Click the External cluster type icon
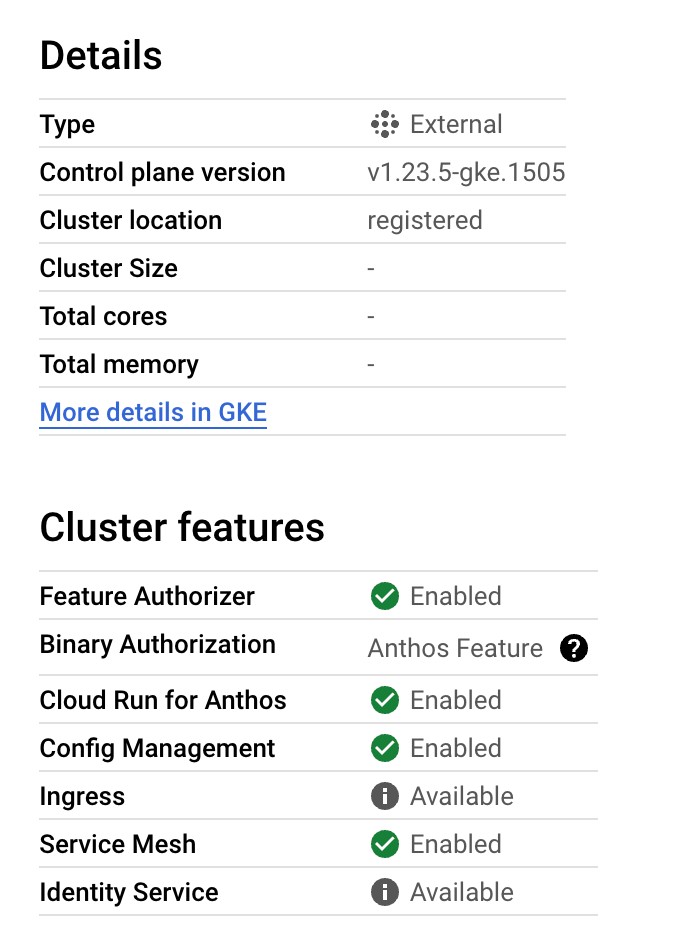Image resolution: width=676 pixels, height=944 pixels. click(384, 124)
